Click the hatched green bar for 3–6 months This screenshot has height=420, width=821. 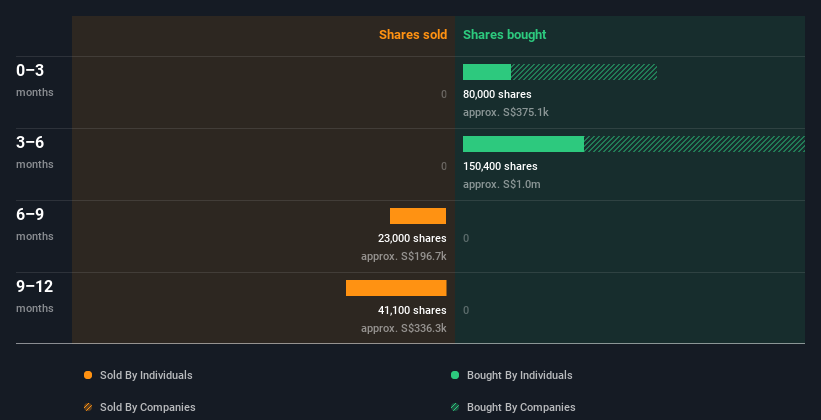coord(694,144)
